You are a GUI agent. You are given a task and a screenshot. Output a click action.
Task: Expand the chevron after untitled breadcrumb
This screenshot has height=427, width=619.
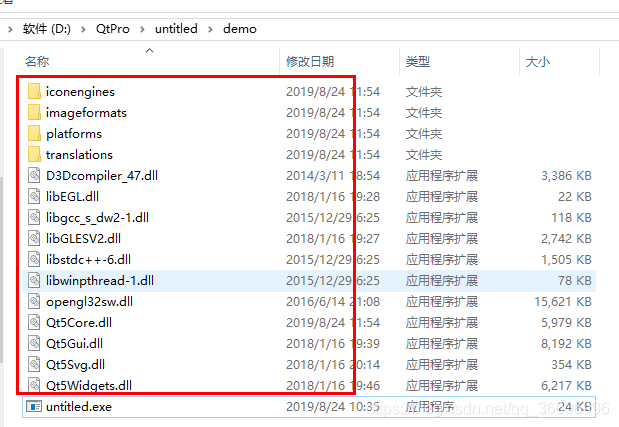(210, 29)
